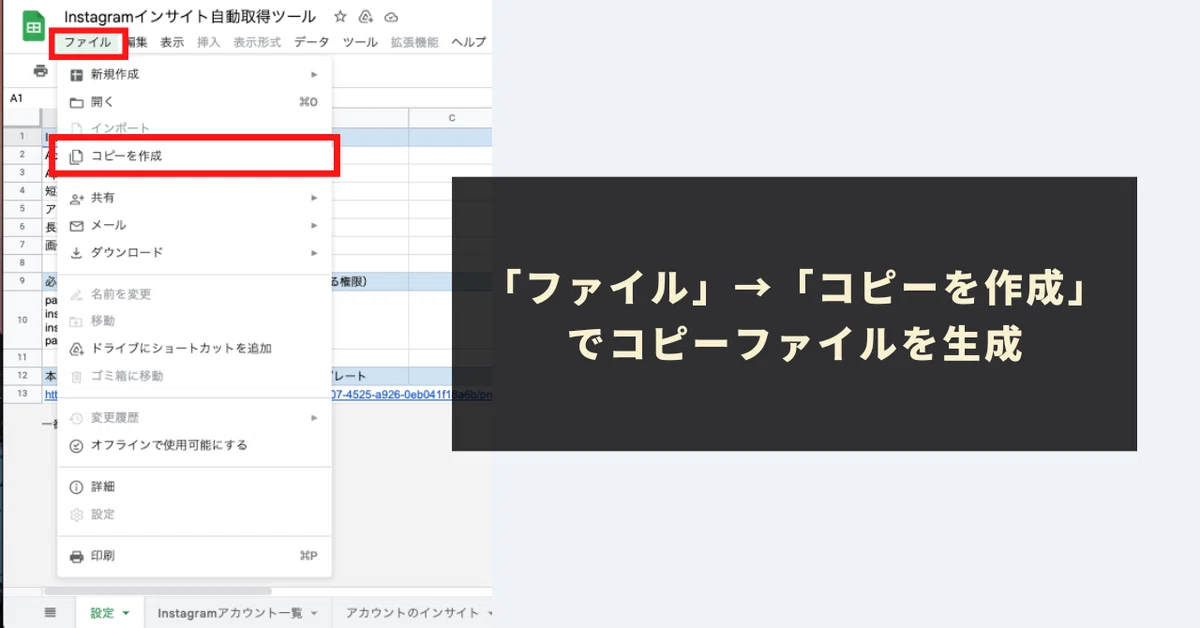Click the document title Instagramインサイト自動取得ツール
The image size is (1200, 628).
(190, 17)
